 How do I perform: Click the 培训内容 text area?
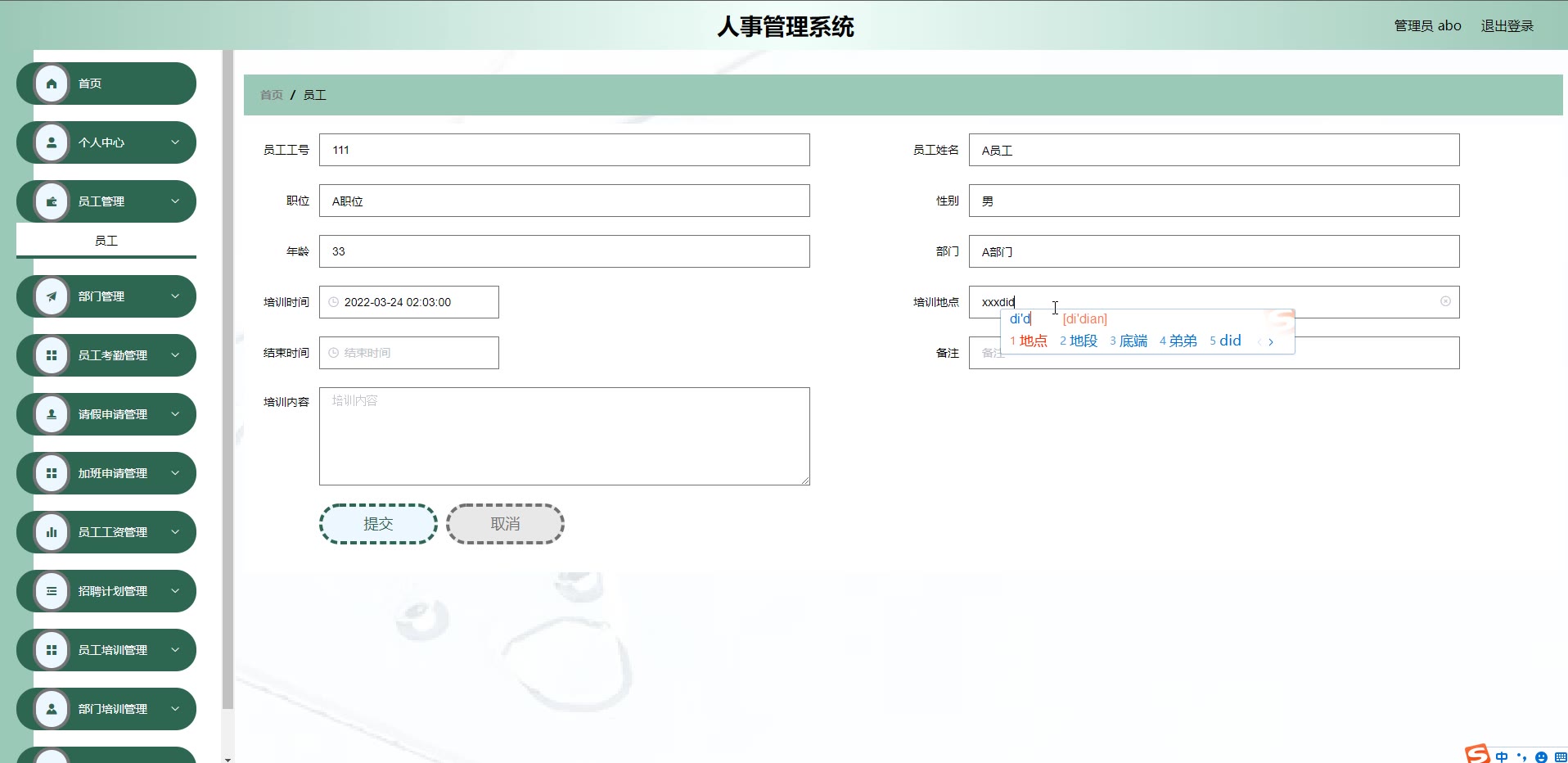tap(565, 436)
